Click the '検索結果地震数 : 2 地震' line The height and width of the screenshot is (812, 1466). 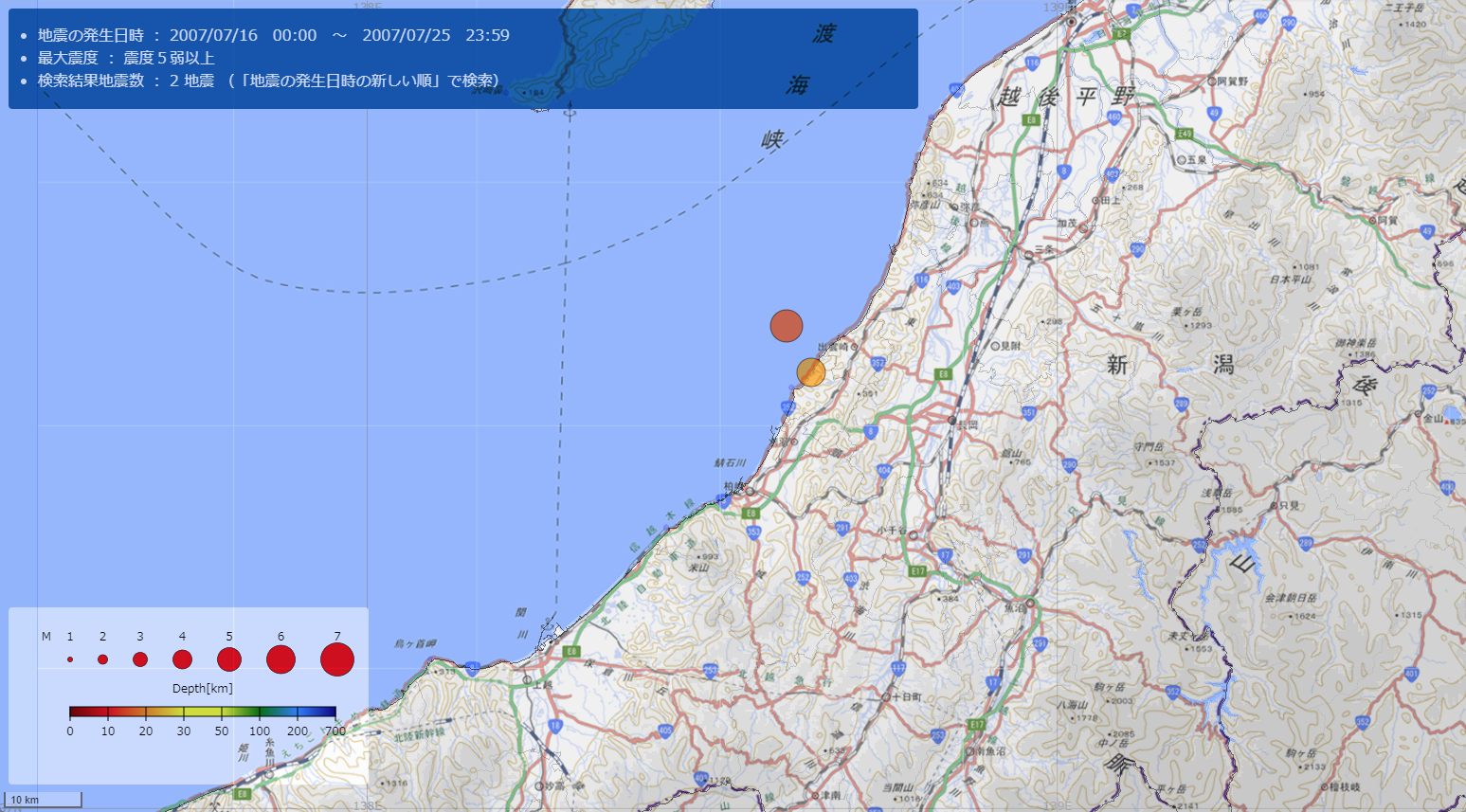click(x=268, y=81)
